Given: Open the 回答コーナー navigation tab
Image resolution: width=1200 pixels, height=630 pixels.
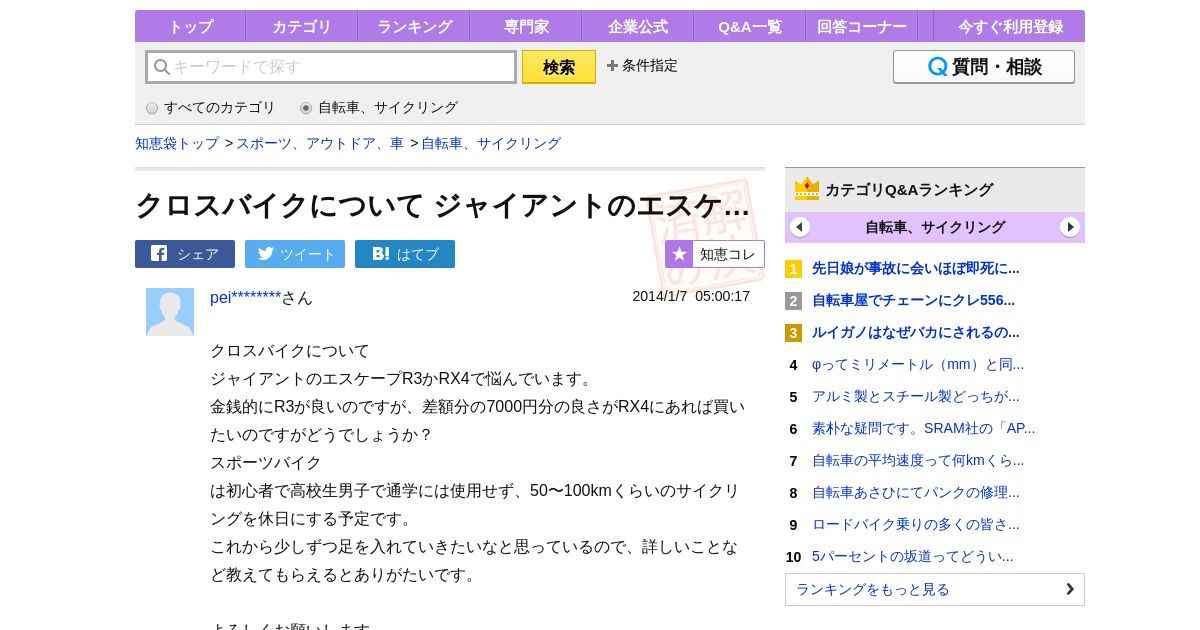Looking at the screenshot, I should click(x=862, y=27).
